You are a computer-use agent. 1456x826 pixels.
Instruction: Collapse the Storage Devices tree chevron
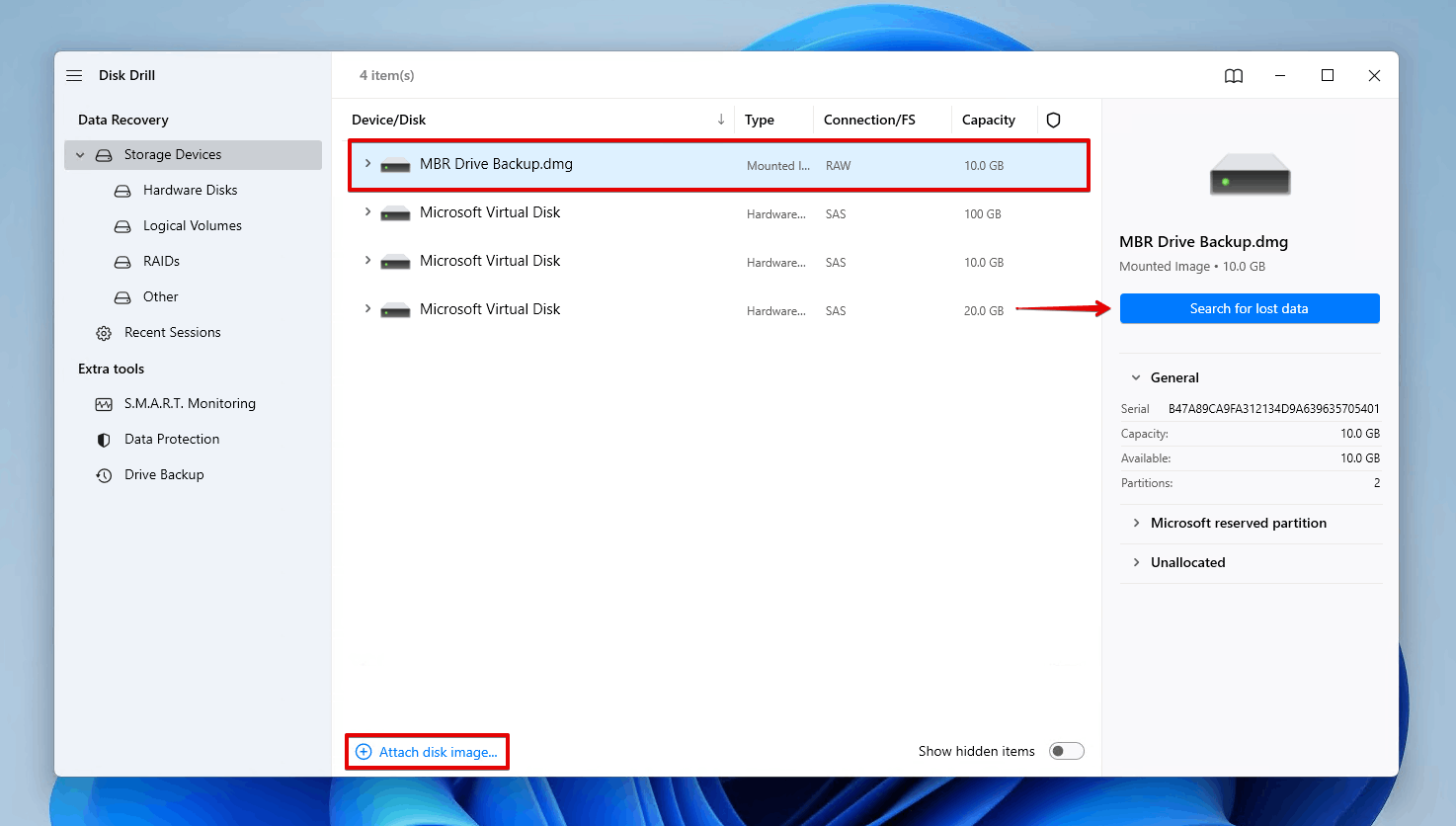[x=80, y=155]
